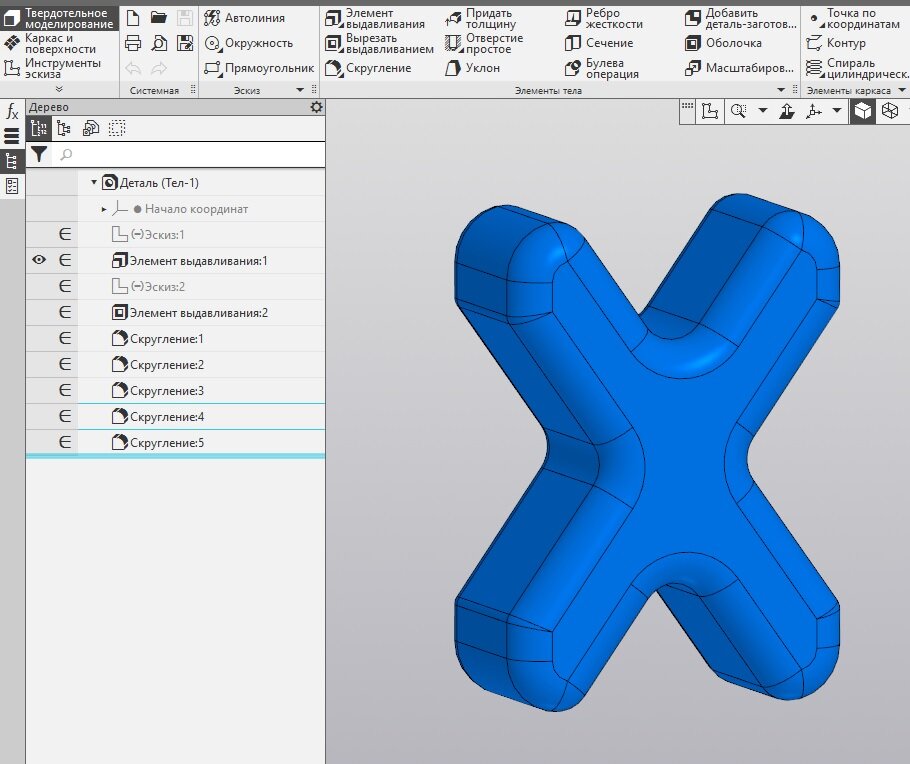Select the Контур tool
This screenshot has width=910, height=764.
pos(836,43)
